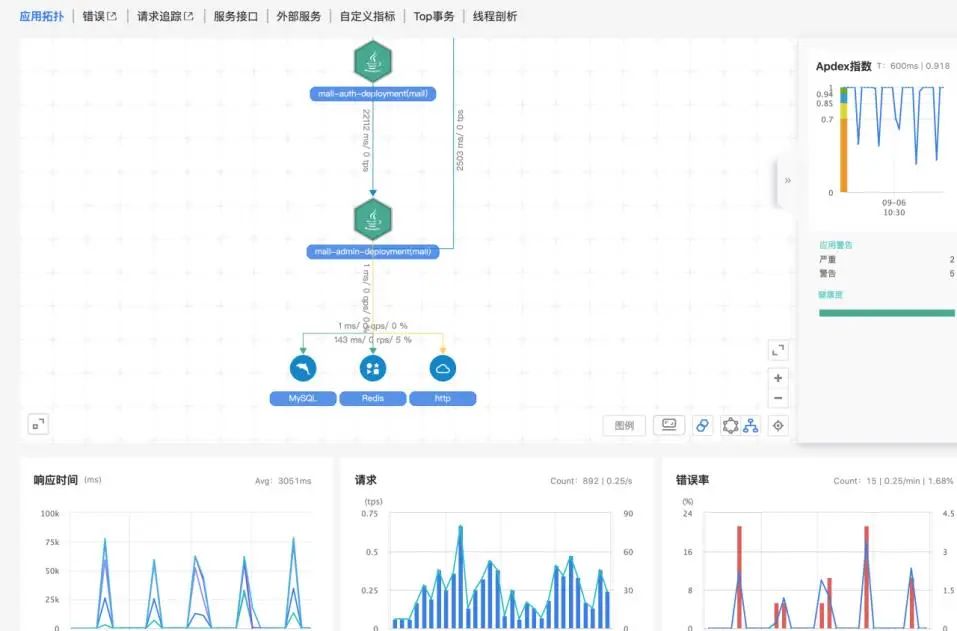957x631 pixels.
Task: Select the Redis node icon
Action: pyautogui.click(x=373, y=369)
